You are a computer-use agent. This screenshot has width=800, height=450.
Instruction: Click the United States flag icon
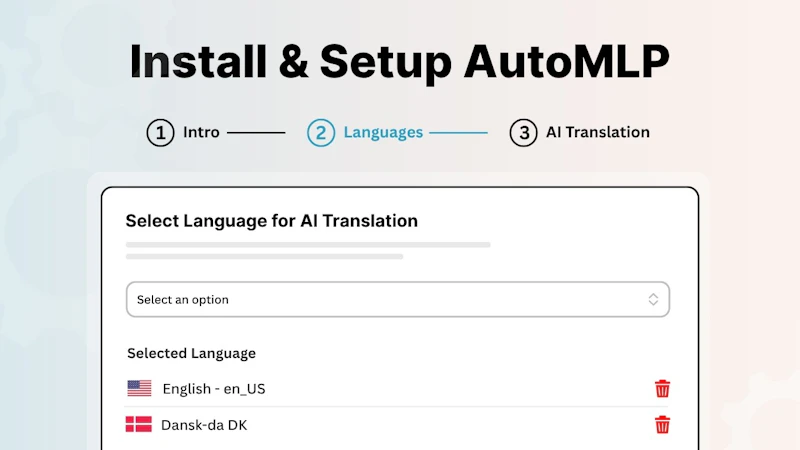click(x=139, y=388)
